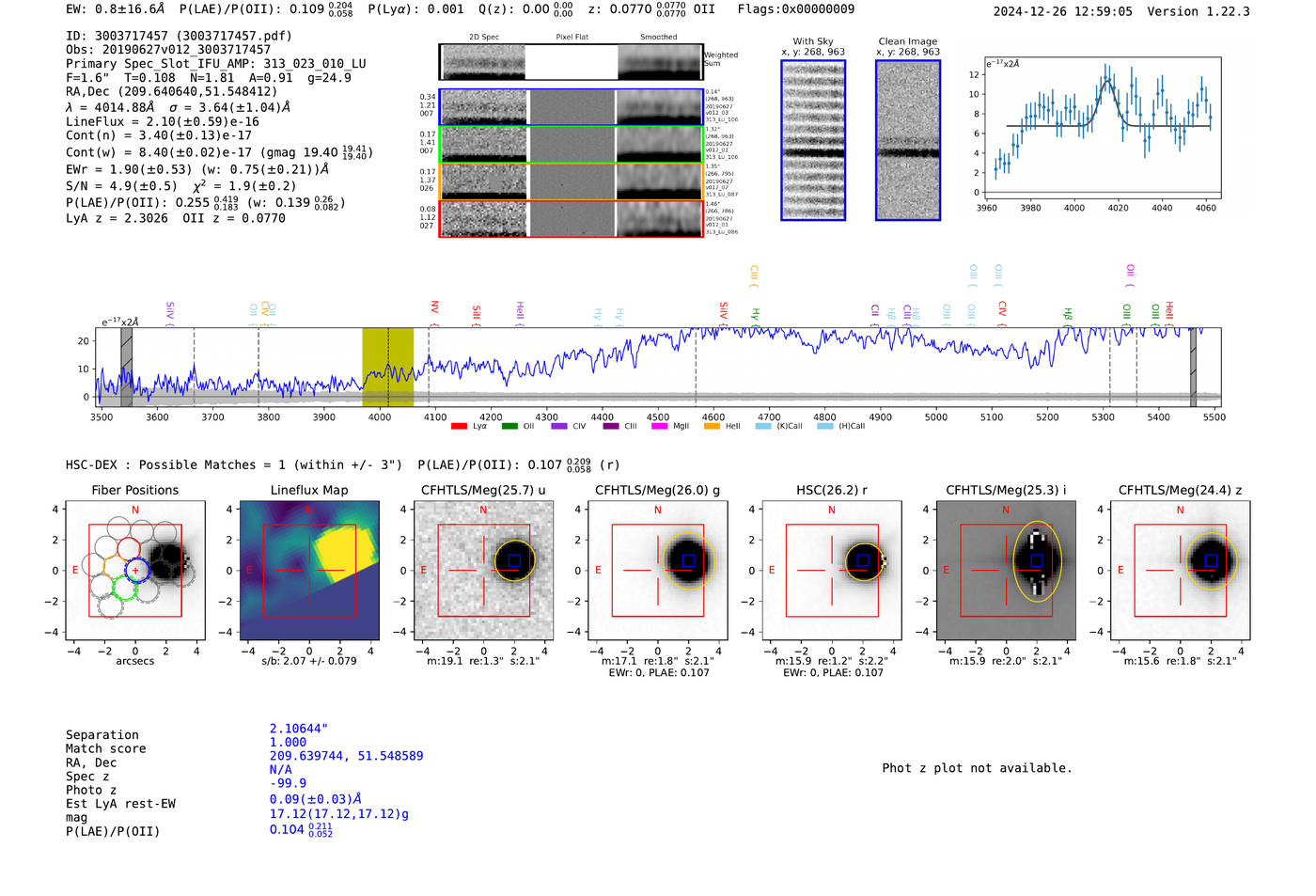Click the (H)CaII legend swatch
Viewport: 1316px width, 896px height.
(x=825, y=426)
